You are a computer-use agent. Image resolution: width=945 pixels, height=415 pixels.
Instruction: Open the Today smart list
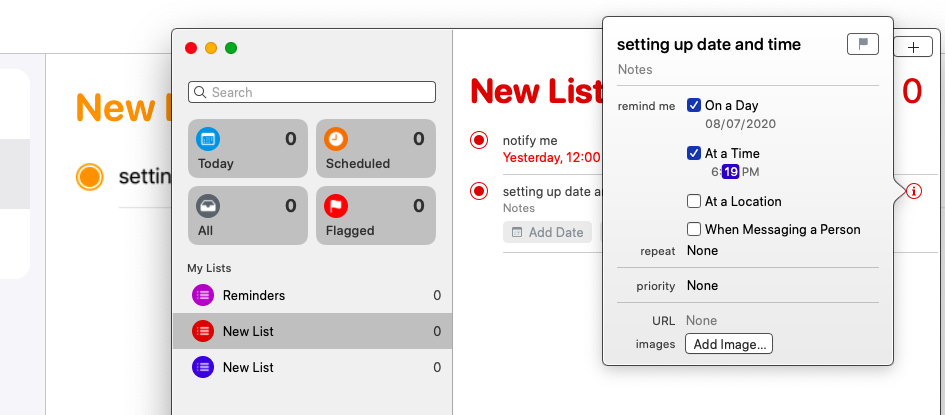245,148
